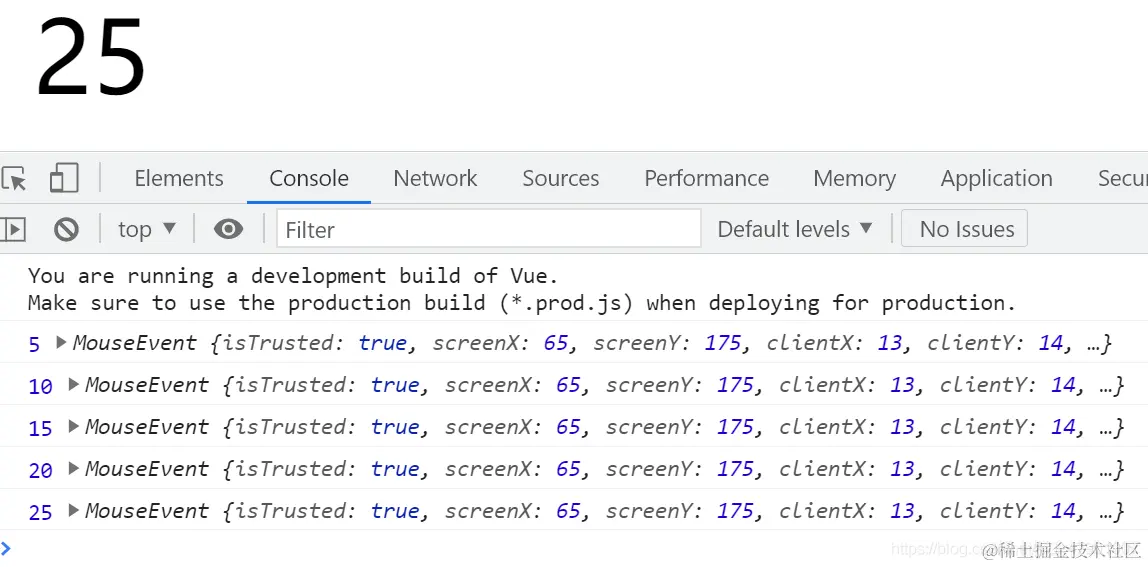The image size is (1148, 567).
Task: Show the console sidebar panel icon
Action: [12, 229]
